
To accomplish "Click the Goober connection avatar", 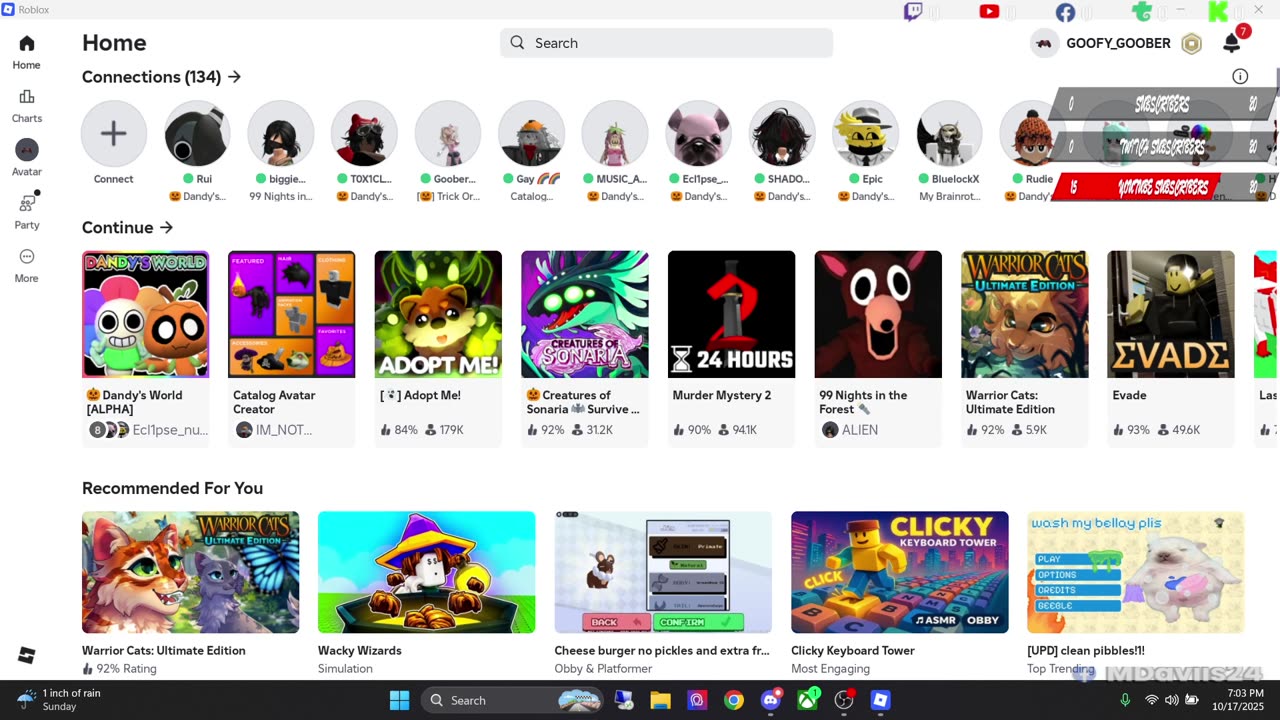I will tap(448, 133).
